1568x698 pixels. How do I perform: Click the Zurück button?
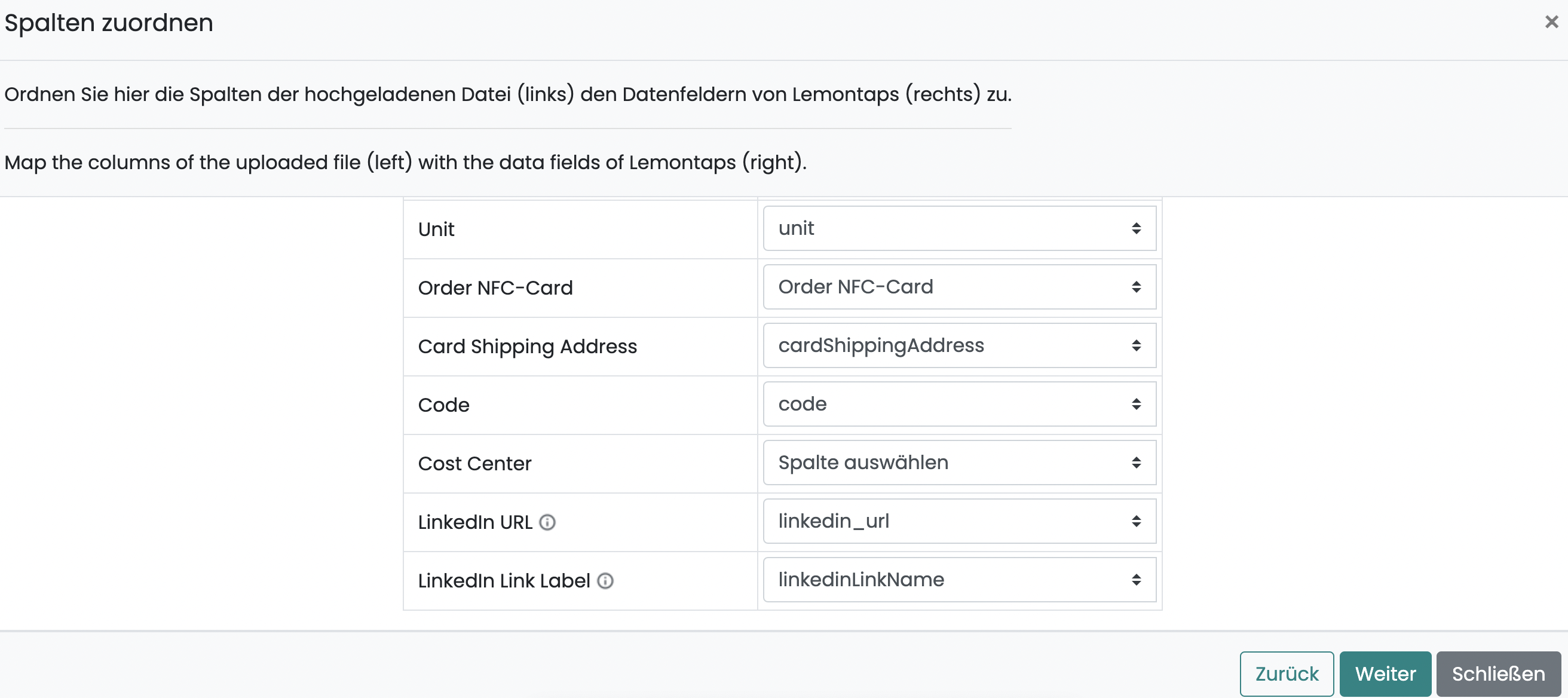tap(1286, 673)
